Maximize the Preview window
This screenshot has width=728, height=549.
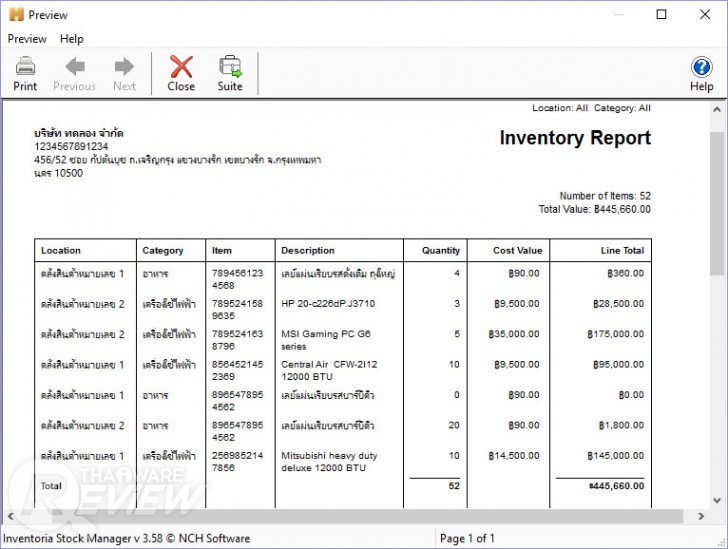click(x=661, y=14)
